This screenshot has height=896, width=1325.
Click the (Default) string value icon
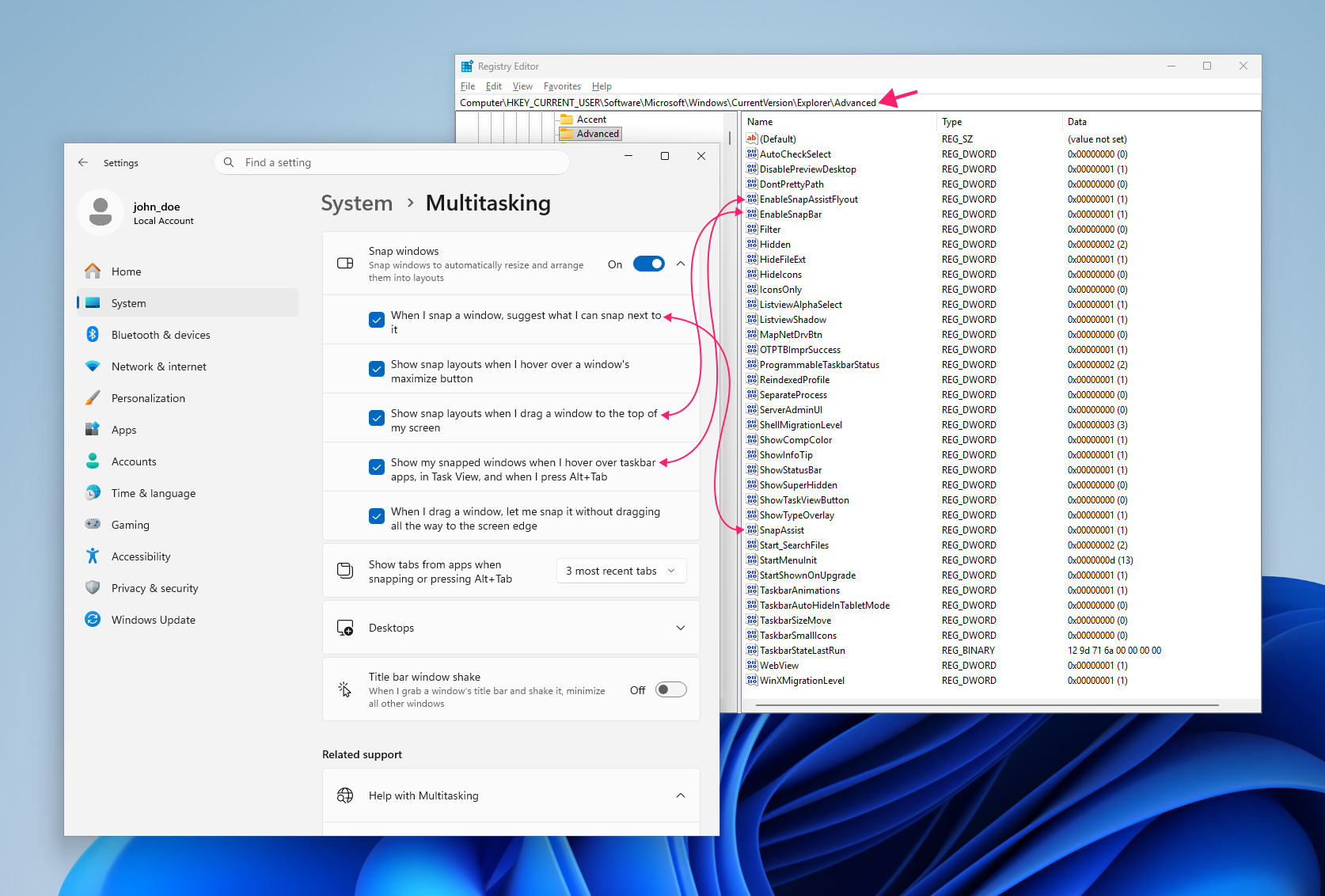752,139
